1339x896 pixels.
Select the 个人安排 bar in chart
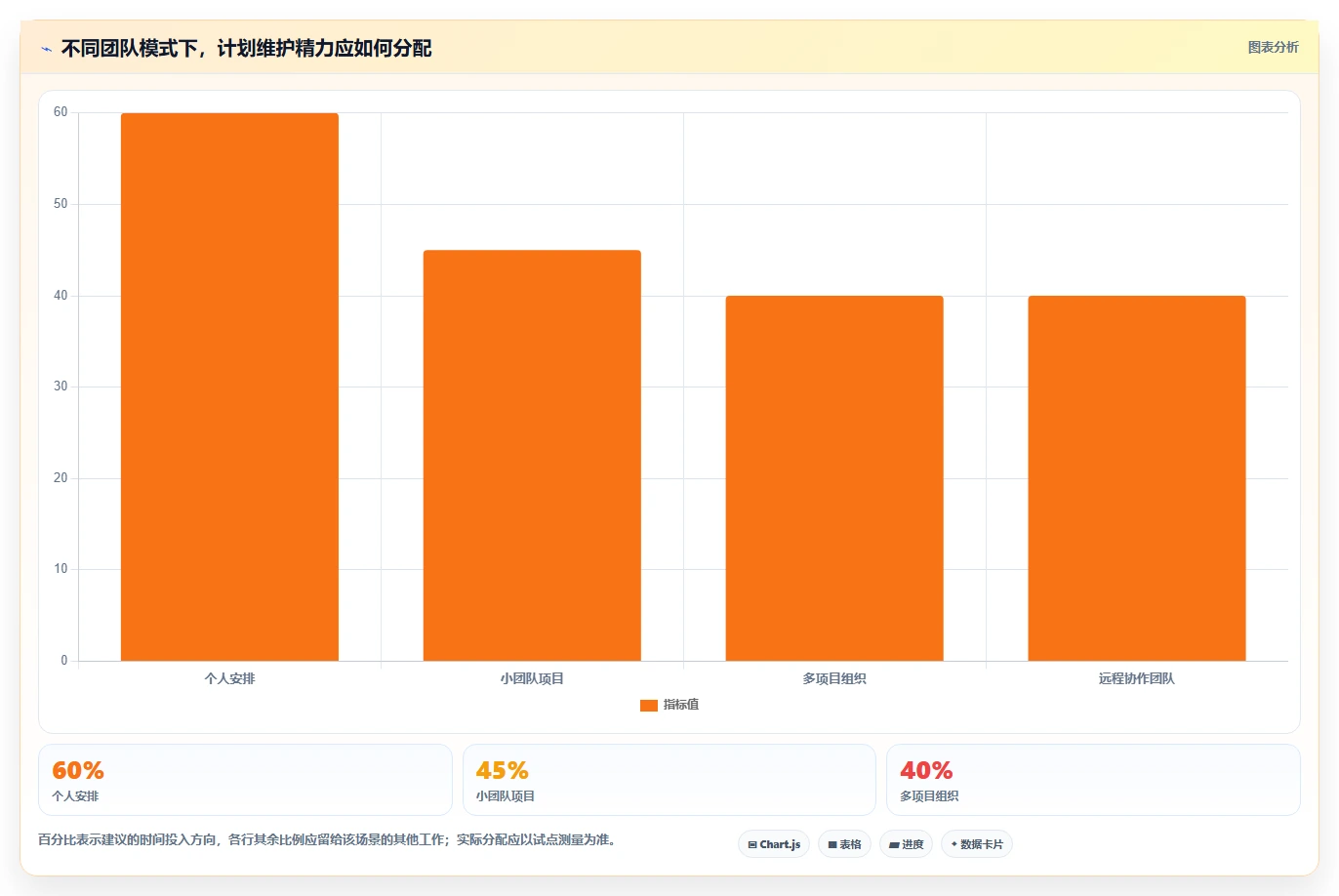pos(229,387)
